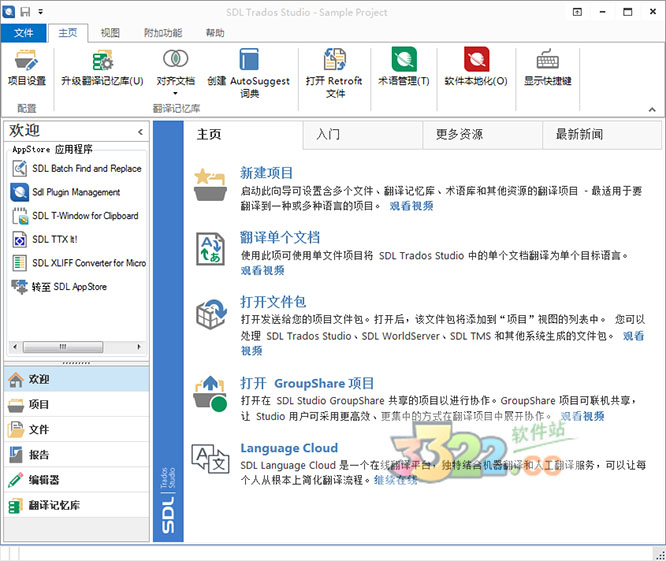
Task: Click the Language Cloud heading link
Action: pyautogui.click(x=289, y=448)
